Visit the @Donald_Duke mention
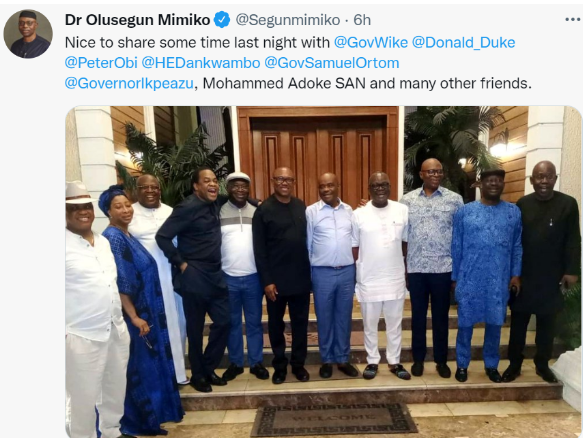583x438 pixels. click(463, 42)
